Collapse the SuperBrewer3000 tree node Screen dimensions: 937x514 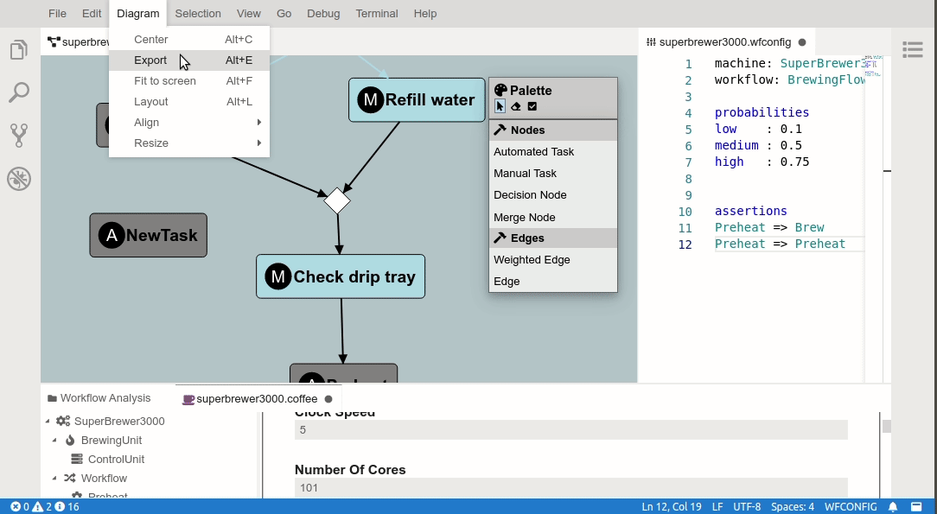48,421
